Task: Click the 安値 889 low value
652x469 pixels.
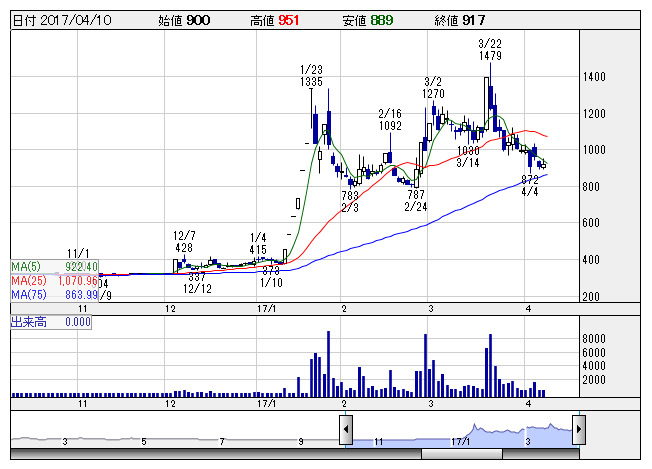Action: tap(368, 20)
